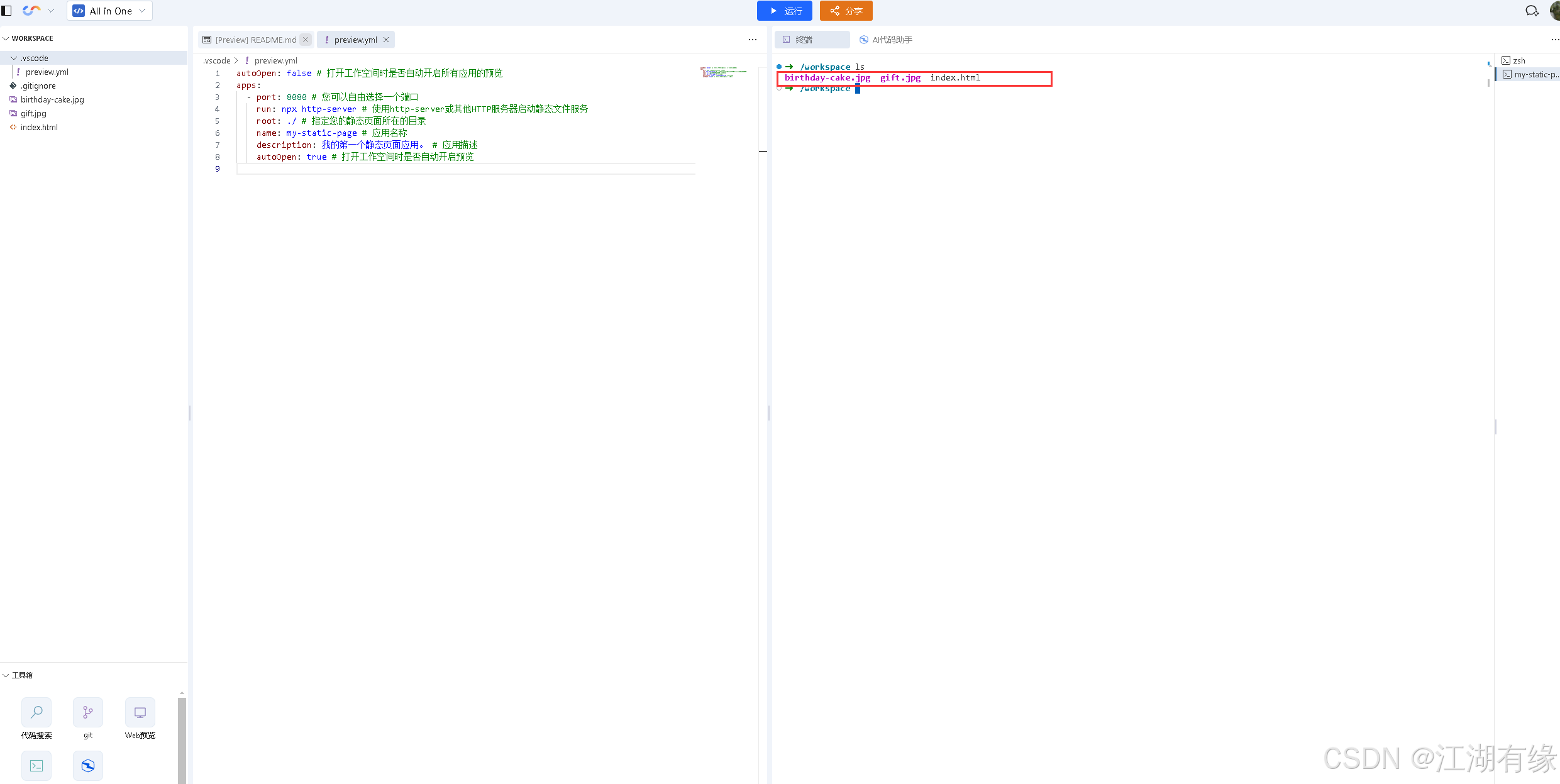
Task: Open the 代码搜索 code search tool
Action: click(x=36, y=712)
